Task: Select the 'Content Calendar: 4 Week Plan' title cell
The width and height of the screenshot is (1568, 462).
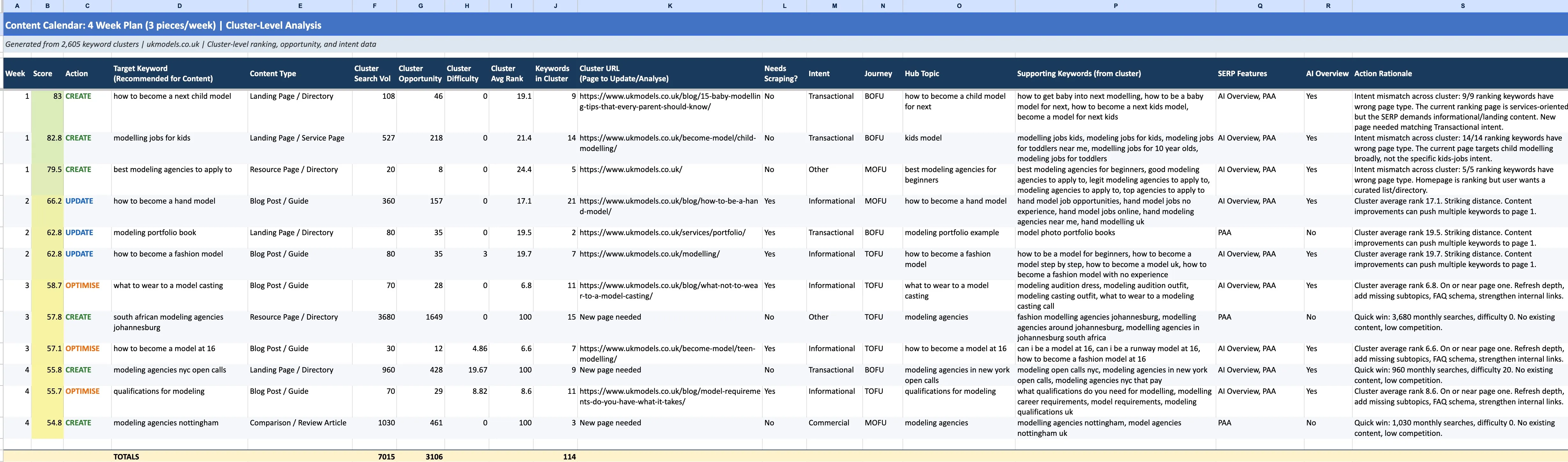Action: 163,25
